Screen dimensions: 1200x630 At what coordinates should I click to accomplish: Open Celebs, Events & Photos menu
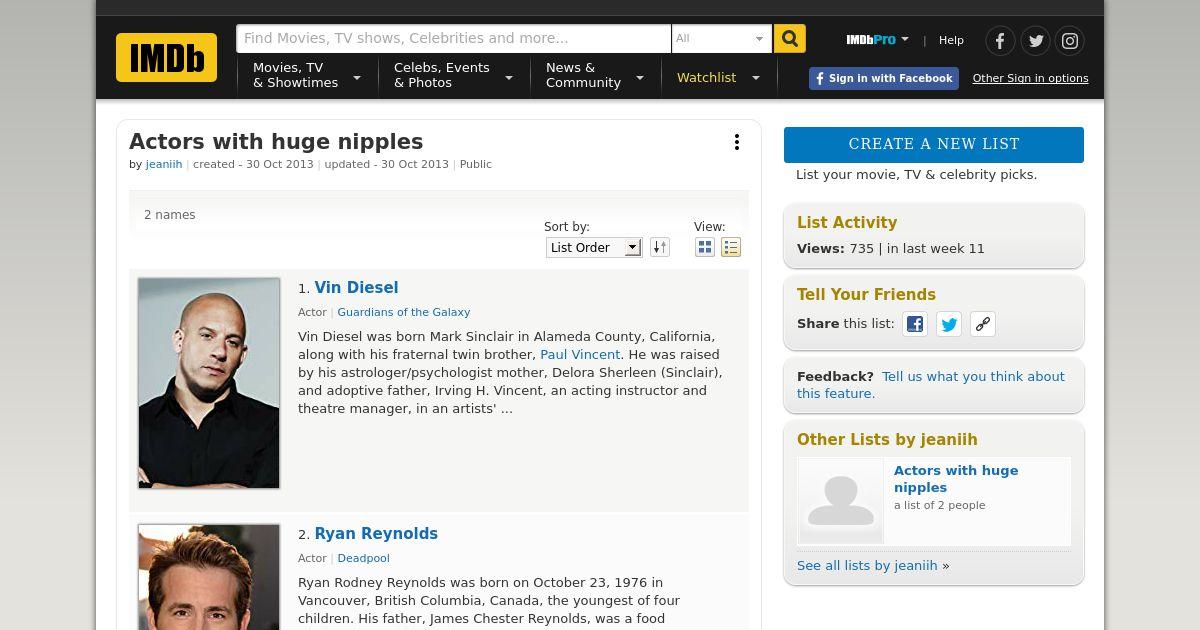pyautogui.click(x=453, y=76)
